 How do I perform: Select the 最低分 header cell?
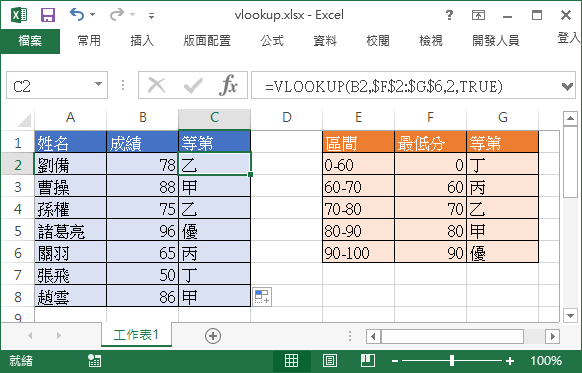pyautogui.click(x=430, y=142)
